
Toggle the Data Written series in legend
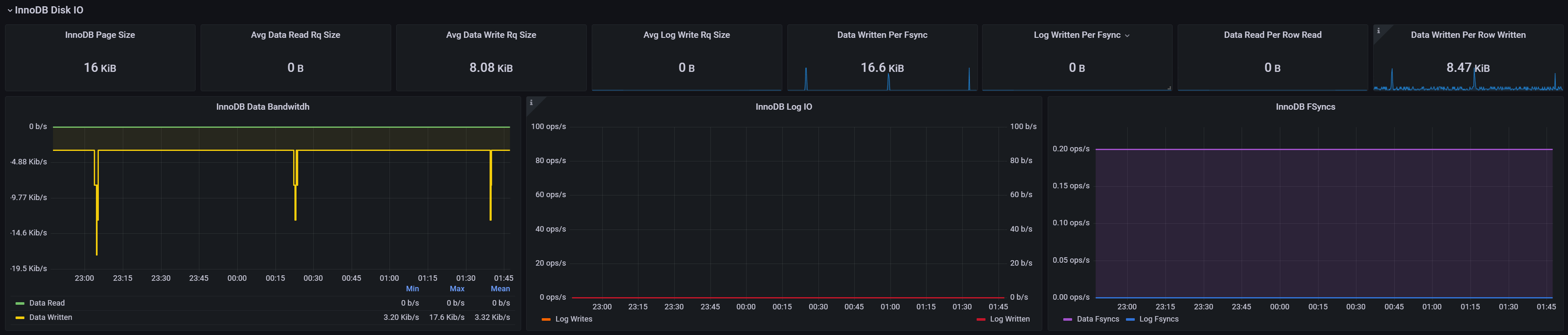click(50, 317)
